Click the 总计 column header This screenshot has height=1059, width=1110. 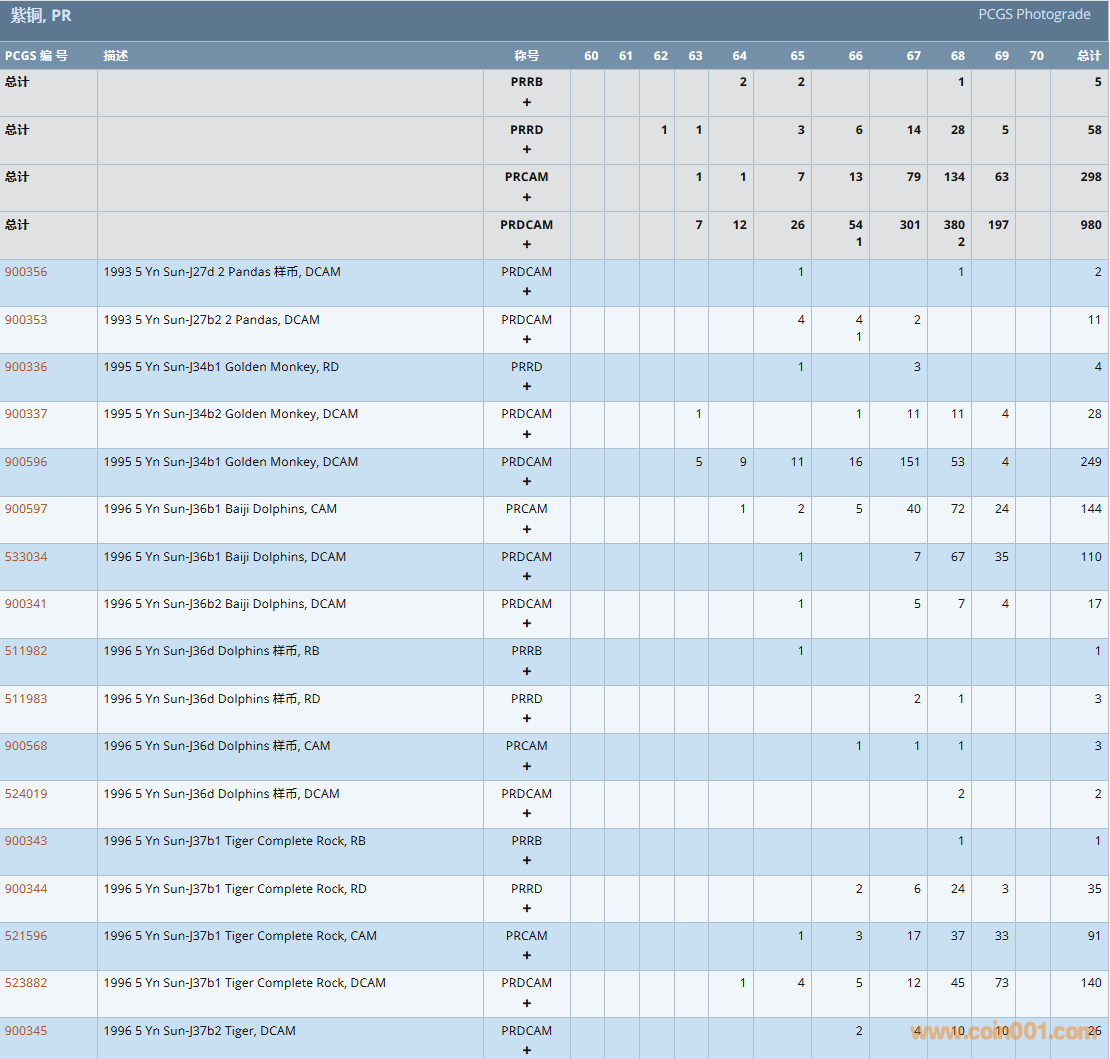(x=1088, y=56)
